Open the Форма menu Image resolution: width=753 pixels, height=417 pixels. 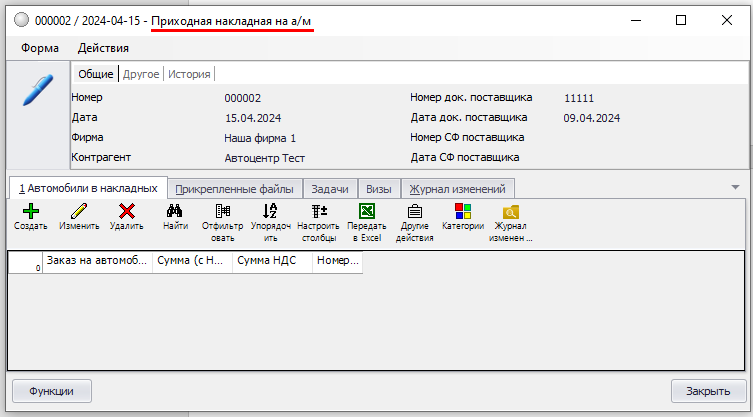point(39,47)
